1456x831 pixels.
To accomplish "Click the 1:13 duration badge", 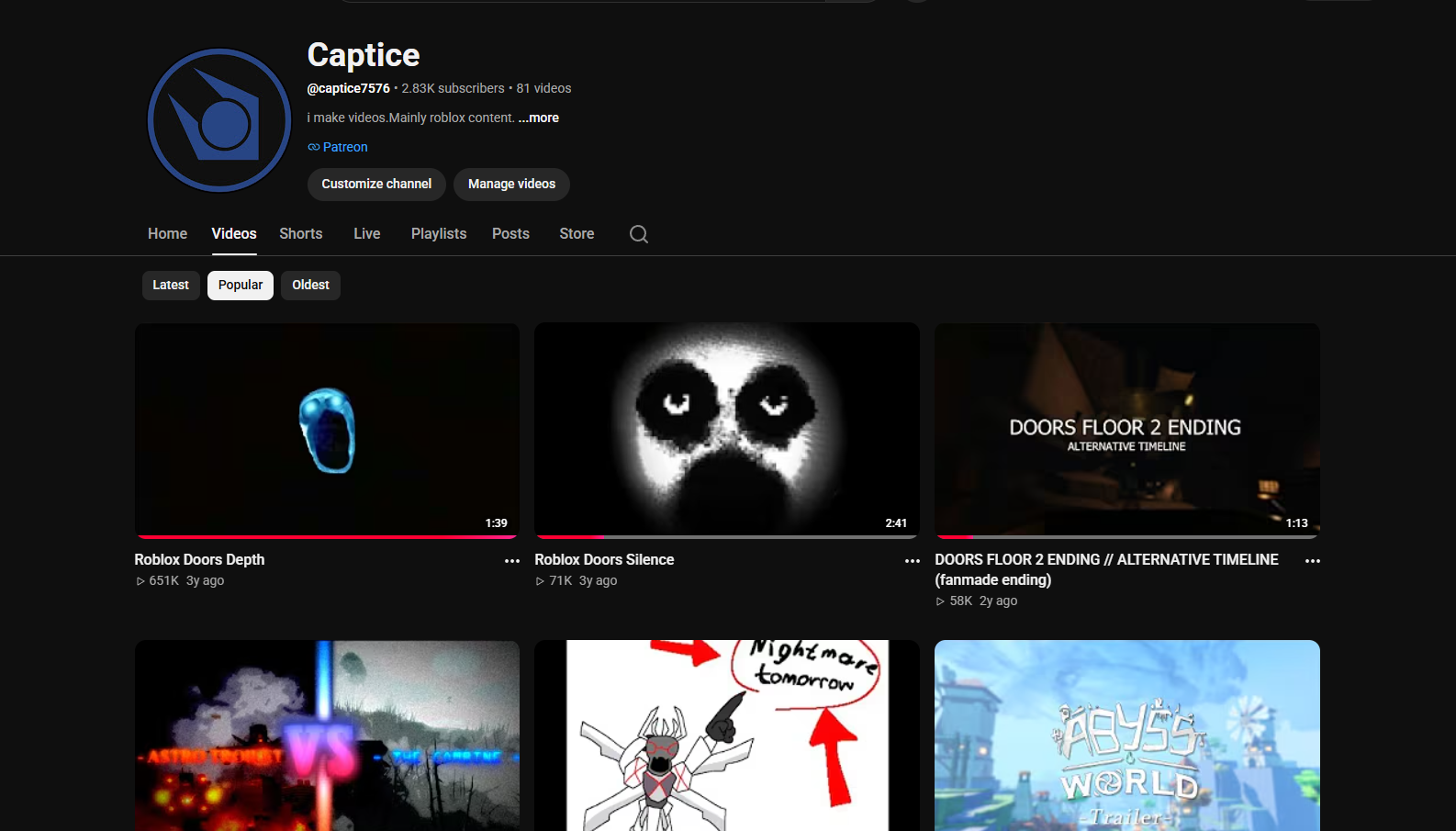I will click(x=1296, y=522).
